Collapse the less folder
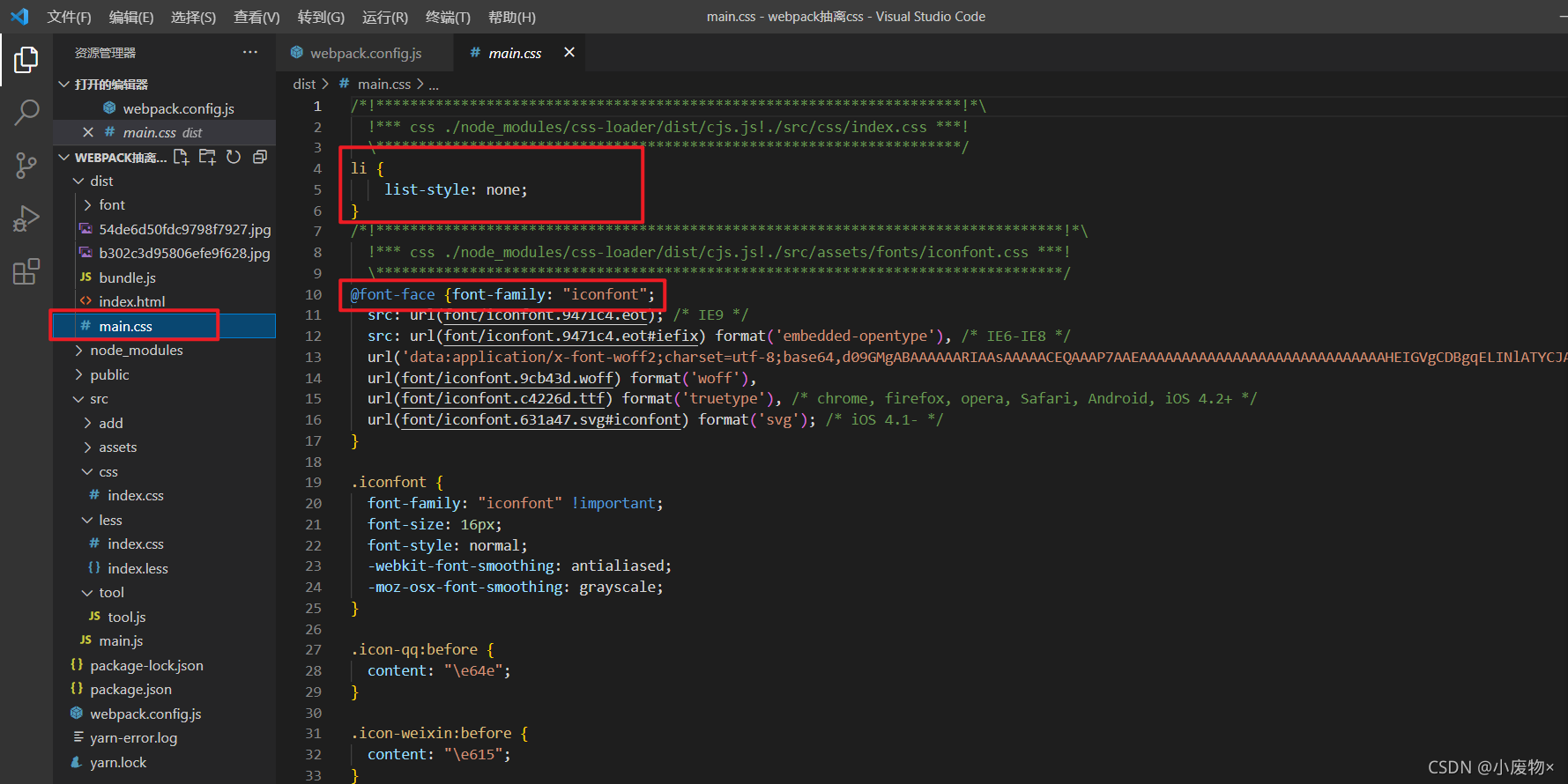 (x=164, y=520)
